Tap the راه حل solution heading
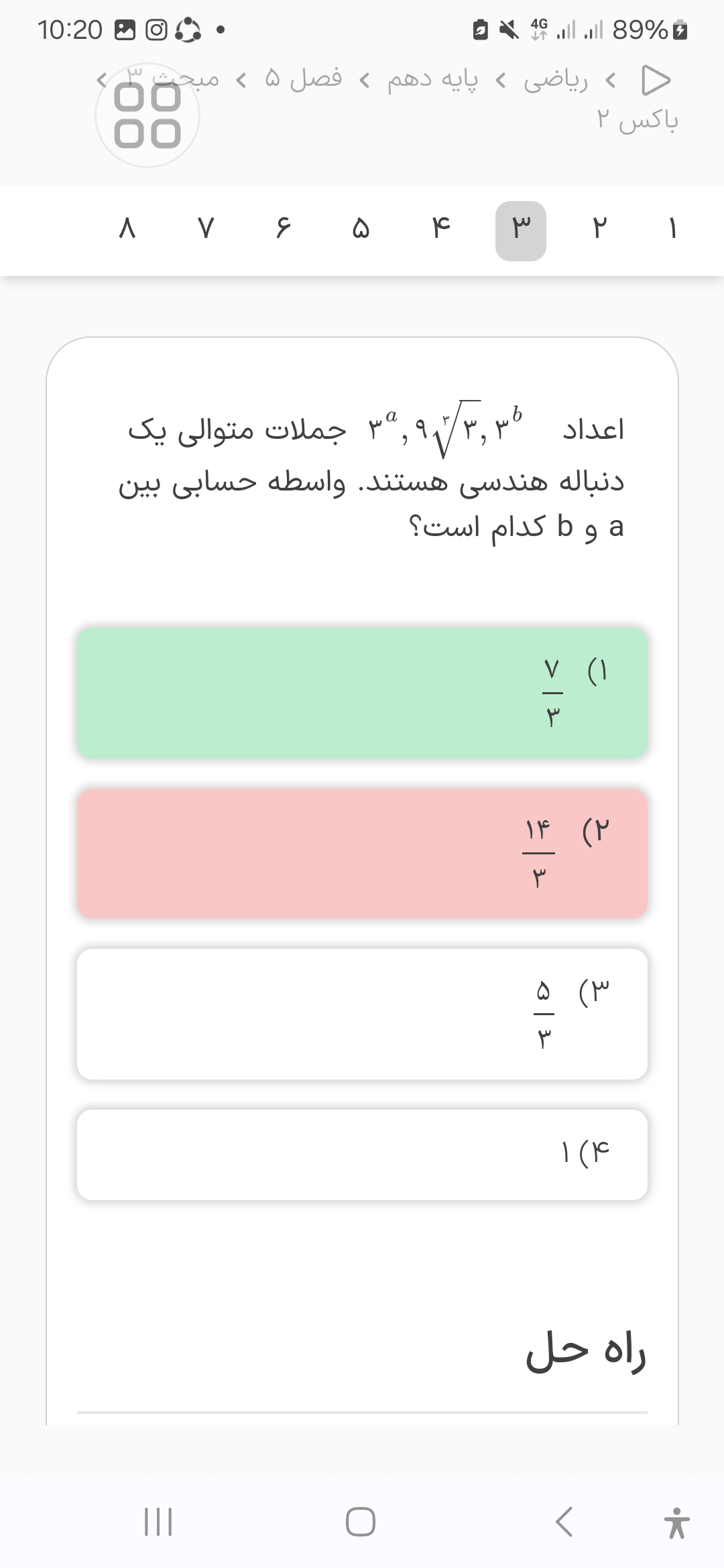Viewport: 724px width, 1568px height. [x=585, y=1352]
